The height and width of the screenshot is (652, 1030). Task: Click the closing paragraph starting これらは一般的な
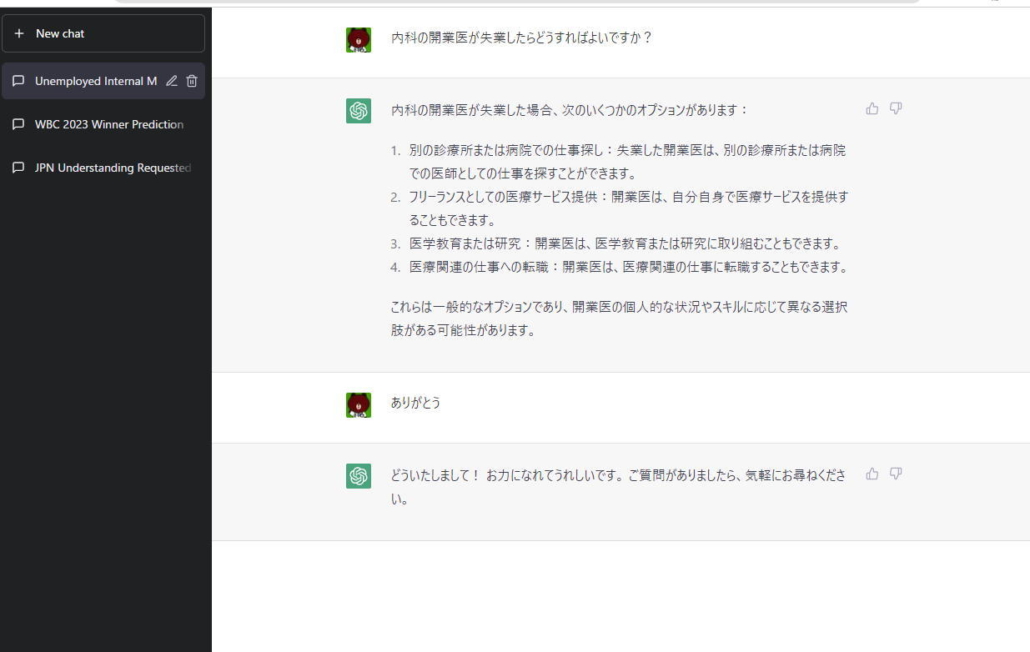coord(618,319)
